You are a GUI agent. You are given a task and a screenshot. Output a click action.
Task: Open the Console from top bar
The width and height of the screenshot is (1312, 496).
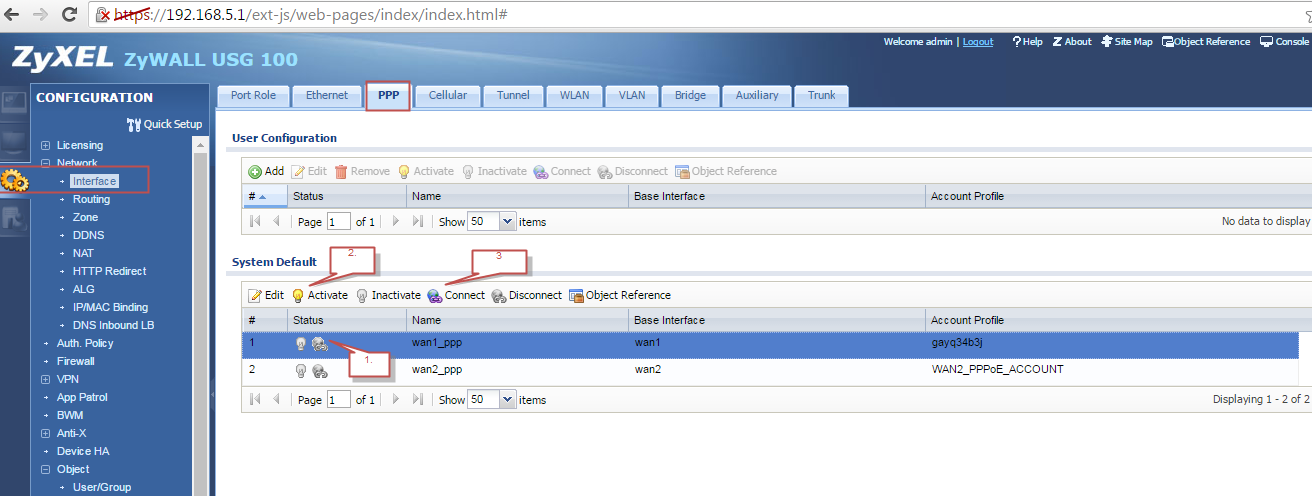pos(1284,42)
